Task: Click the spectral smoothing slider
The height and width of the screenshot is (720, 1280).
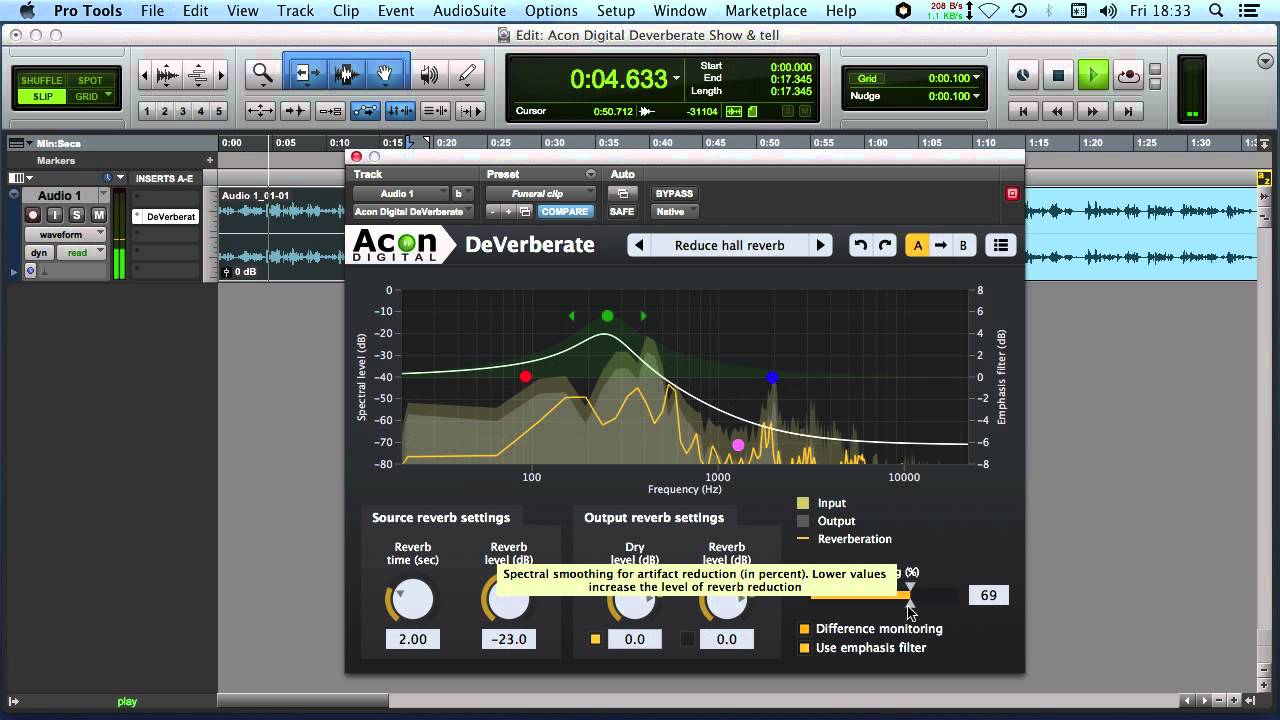Action: [884, 595]
